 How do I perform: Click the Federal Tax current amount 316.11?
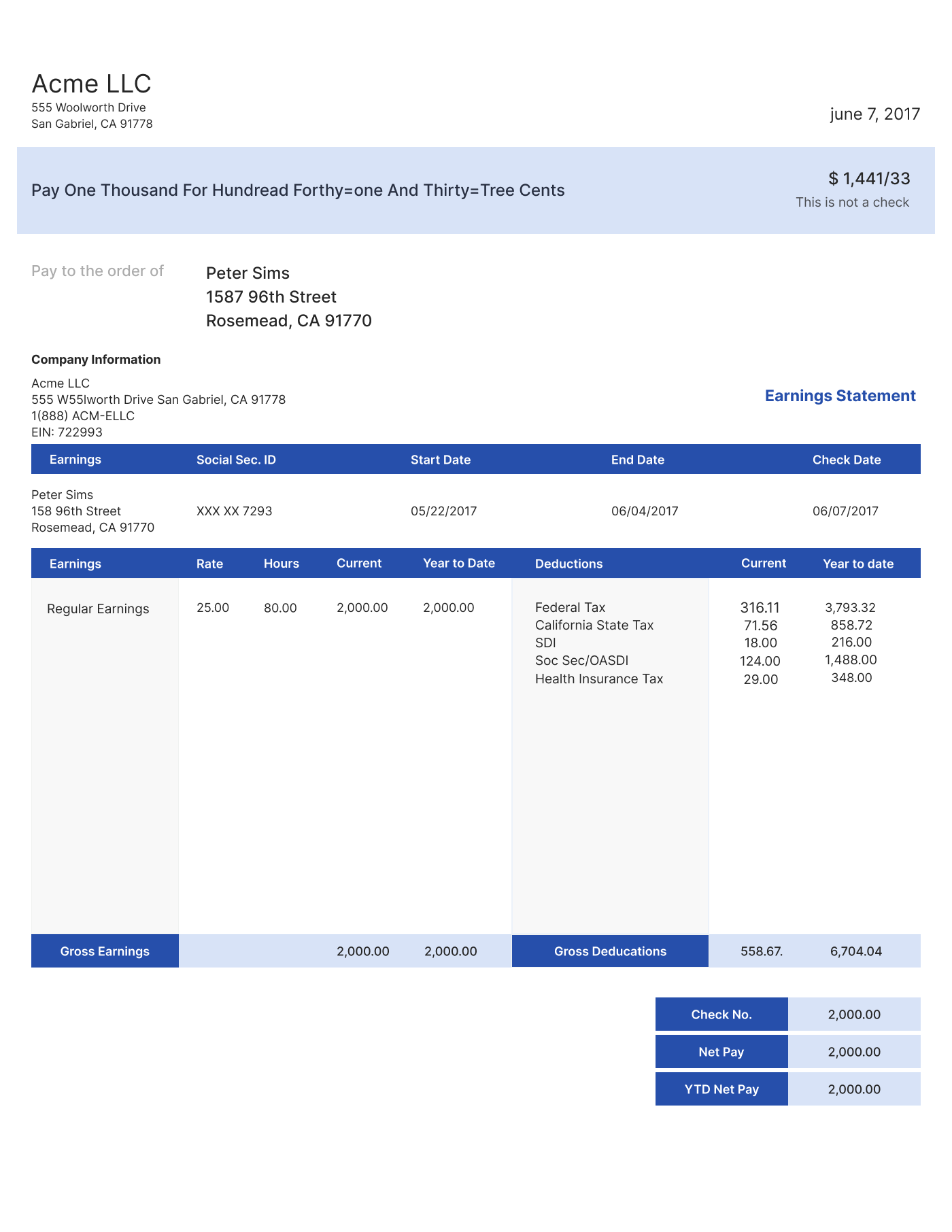pos(760,608)
